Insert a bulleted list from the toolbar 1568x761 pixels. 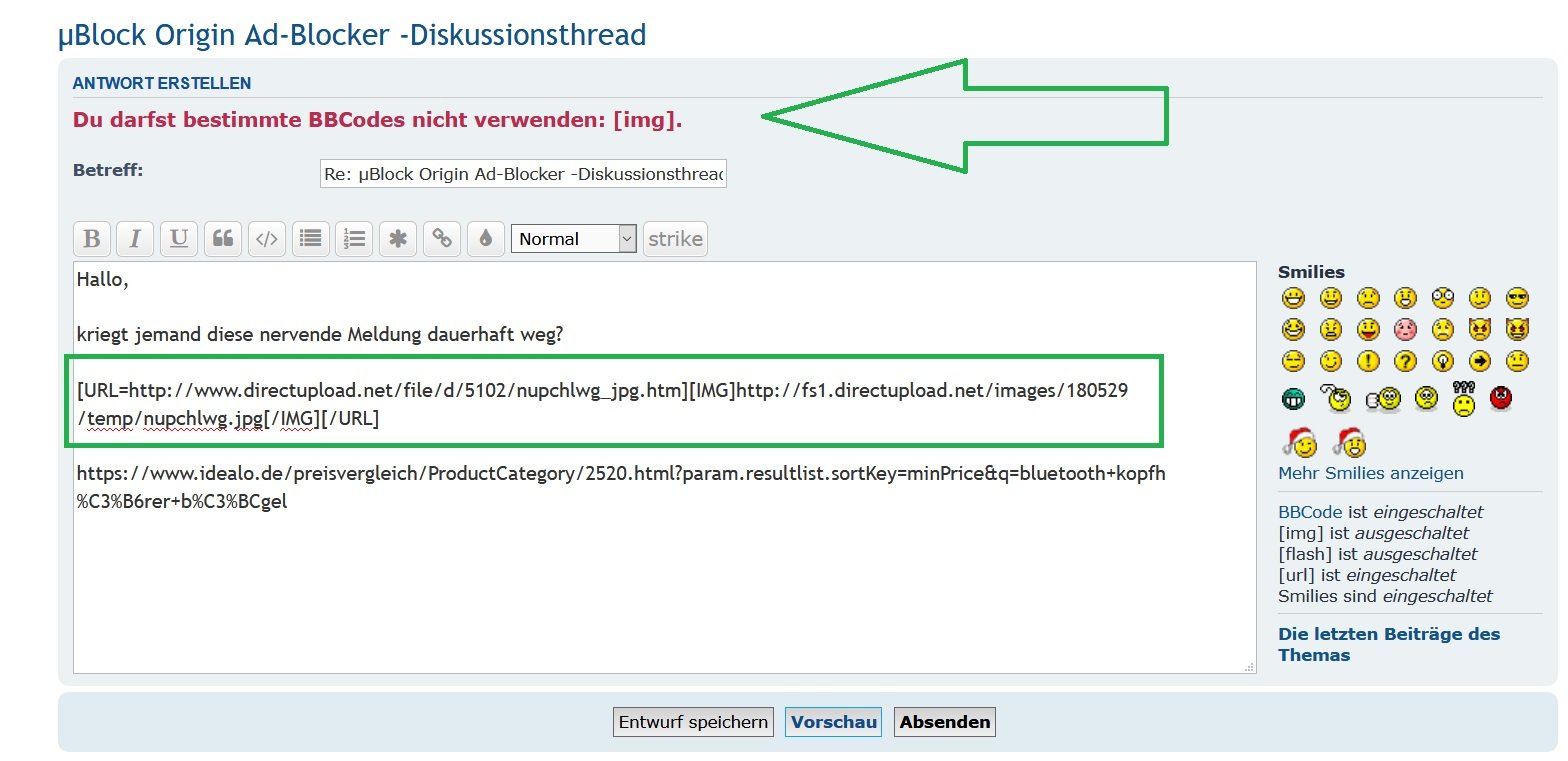point(310,239)
